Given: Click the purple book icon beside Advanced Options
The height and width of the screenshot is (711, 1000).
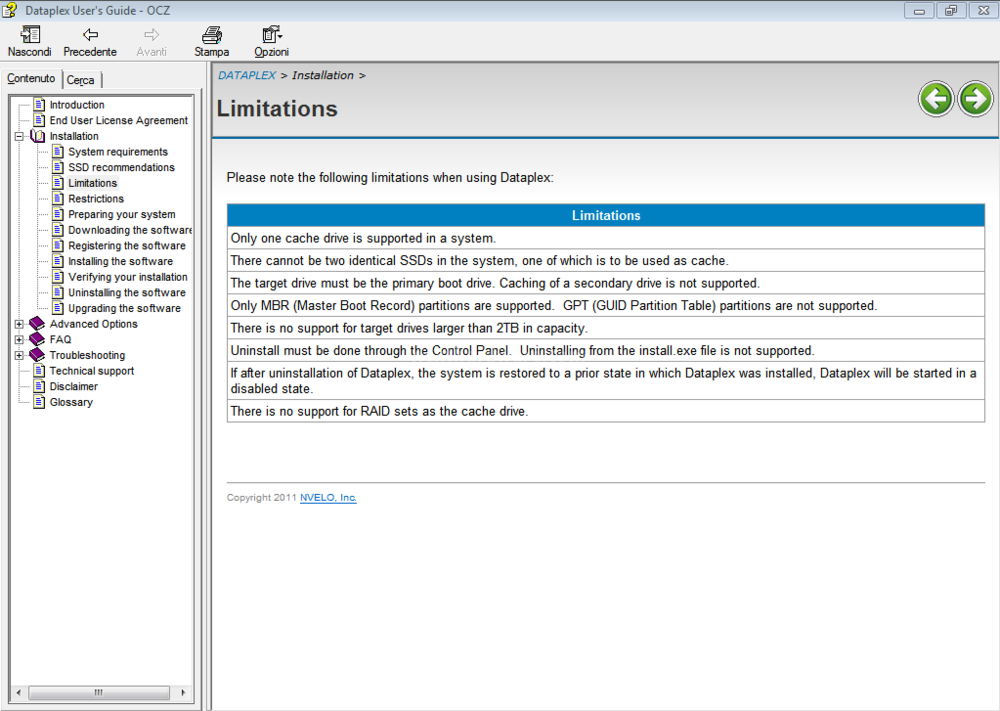Looking at the screenshot, I should pos(38,324).
